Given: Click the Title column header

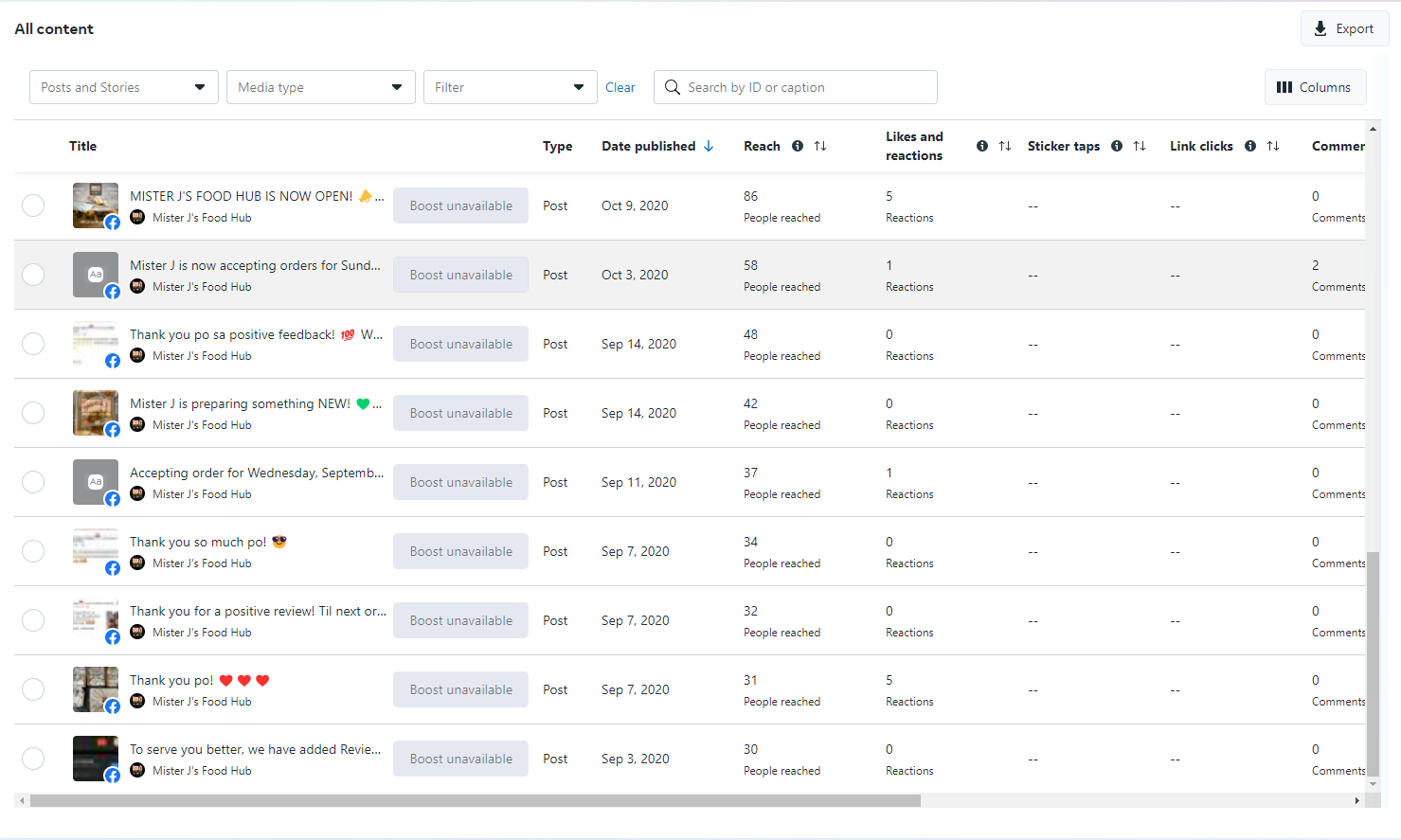Looking at the screenshot, I should pyautogui.click(x=83, y=146).
